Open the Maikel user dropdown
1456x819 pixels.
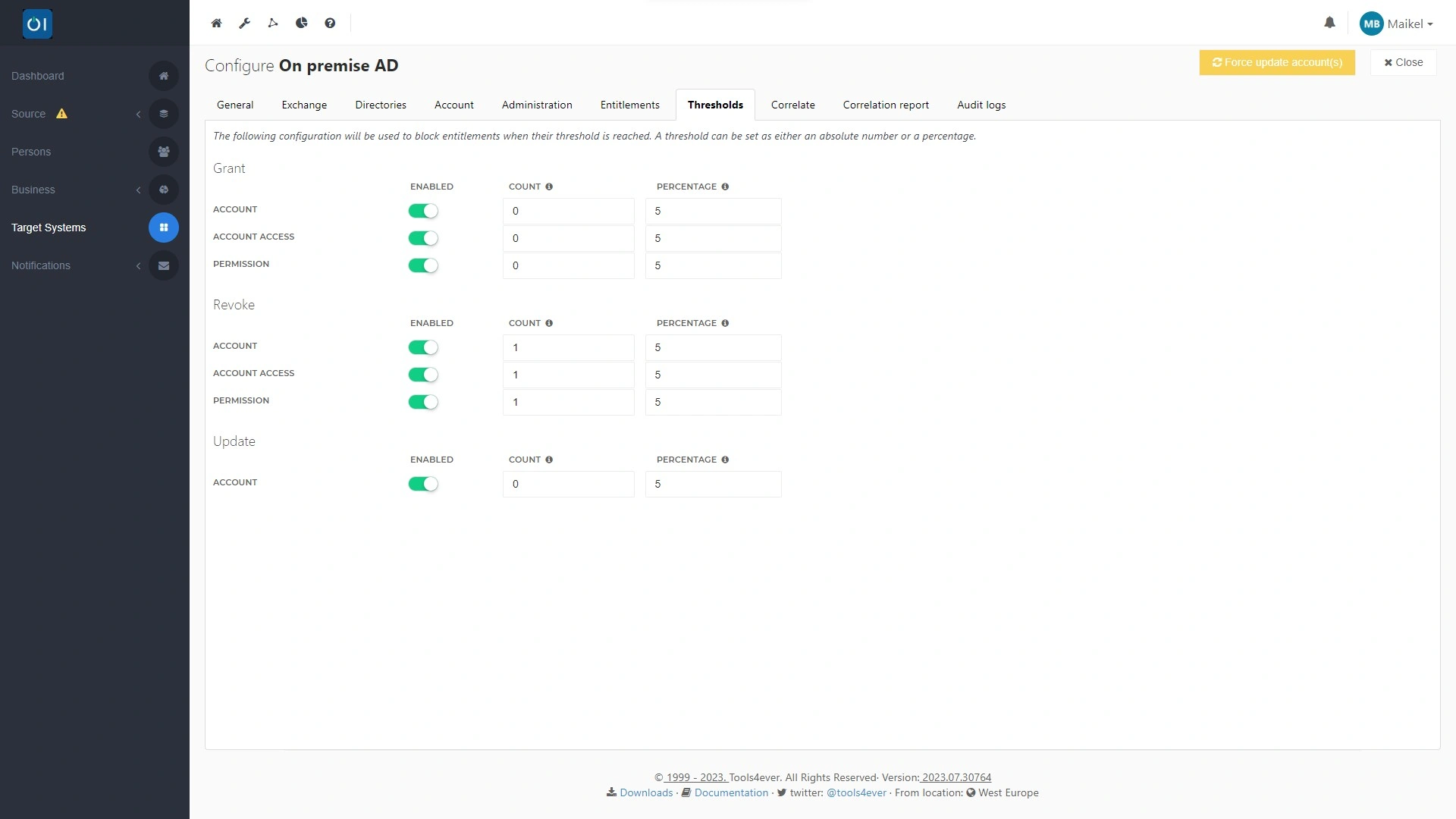pyautogui.click(x=1396, y=24)
